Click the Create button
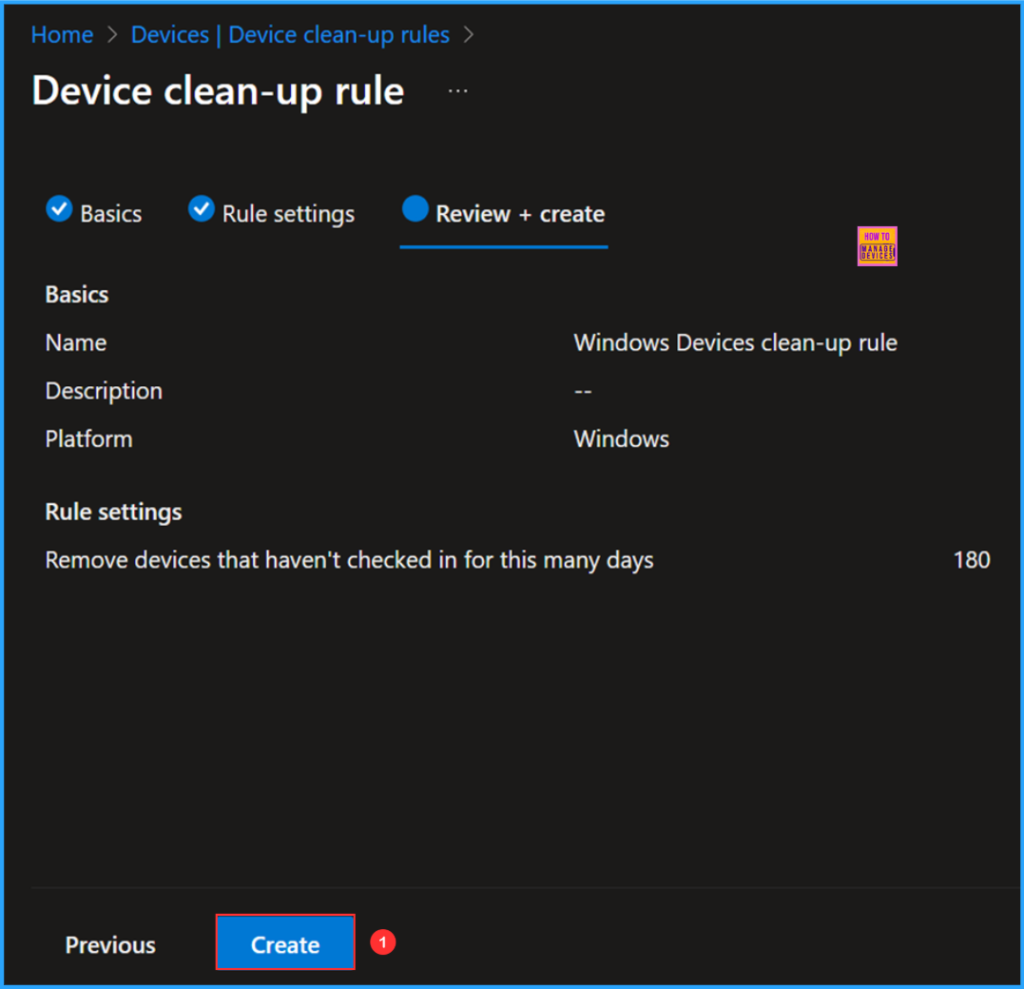 pos(285,941)
